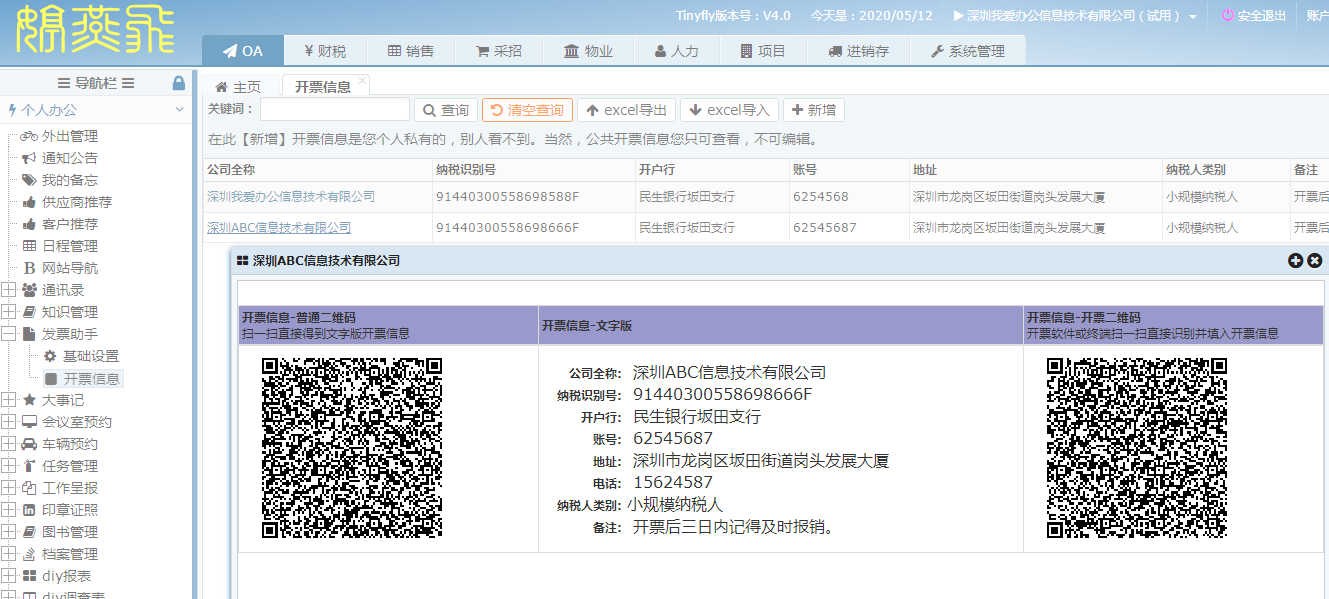Close the 开票信息 tab with its x
Image resolution: width=1329 pixels, height=599 pixels.
(362, 80)
